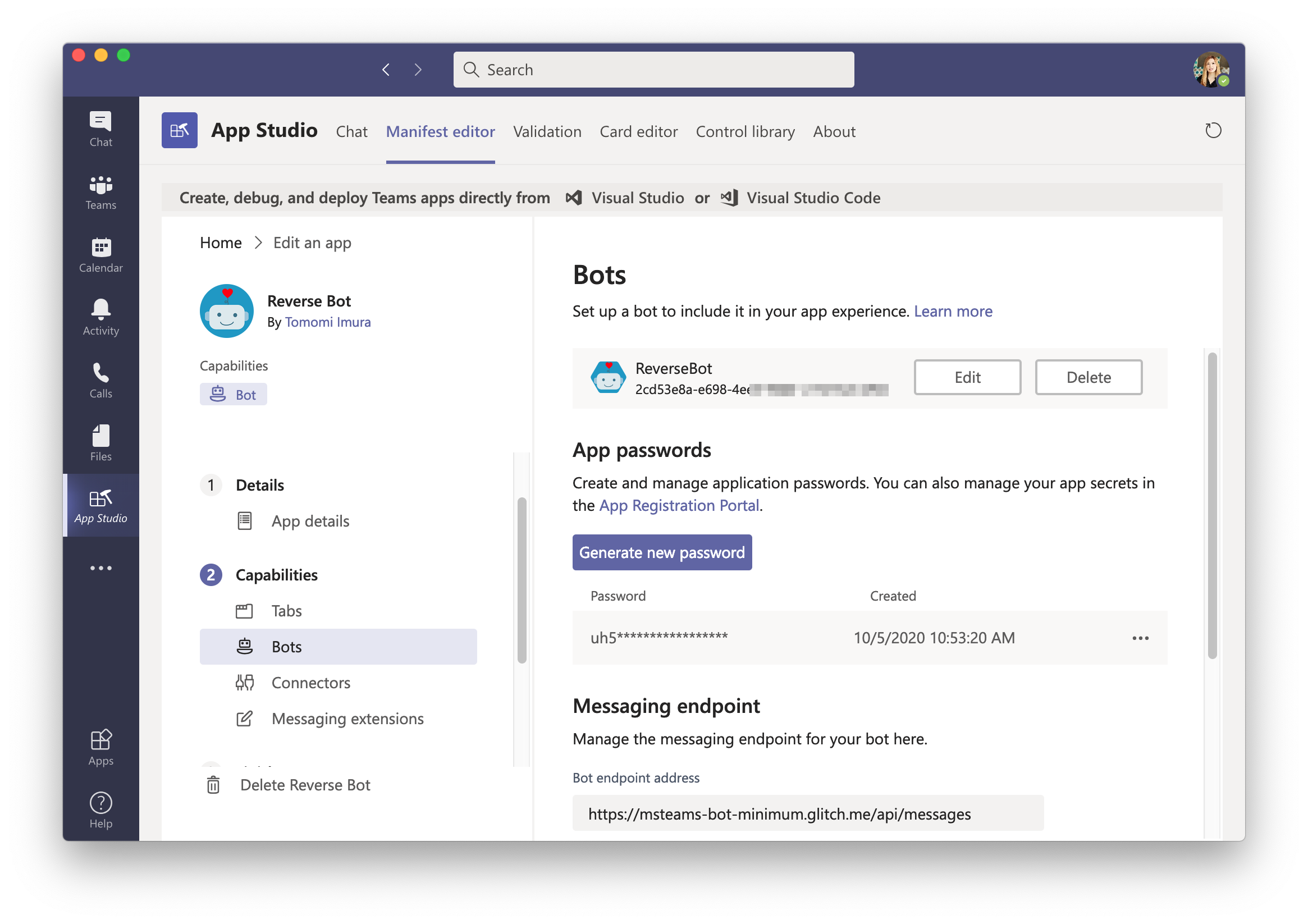This screenshot has width=1308, height=924.
Task: Open the password row ellipsis menu
Action: [1141, 638]
